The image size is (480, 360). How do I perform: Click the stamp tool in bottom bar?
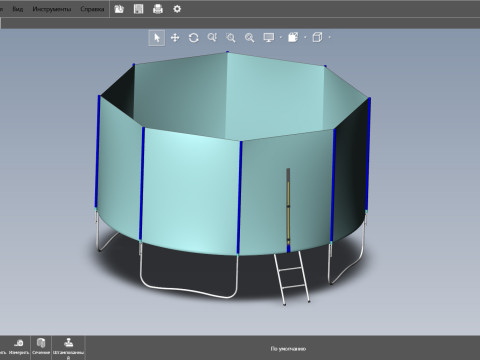pyautogui.click(x=68, y=348)
